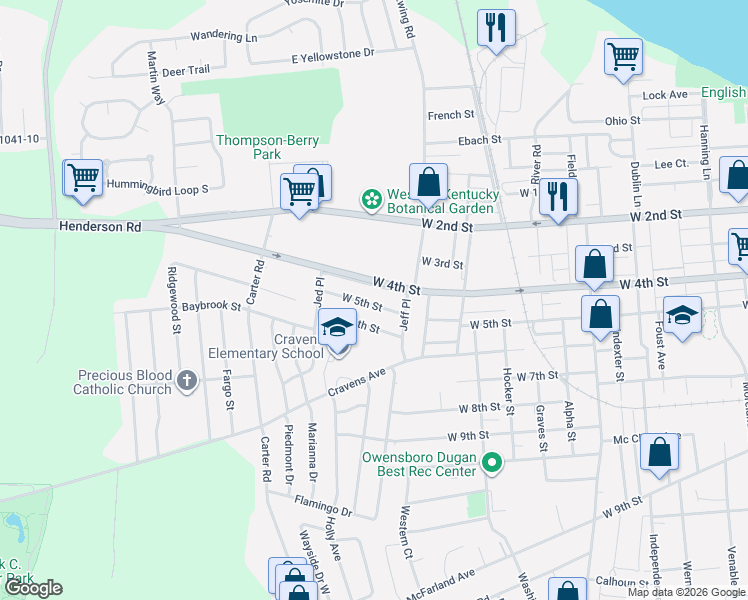The image size is (748, 600).
Task: Click the E Yellowstone Dr label
Action: tap(333, 55)
